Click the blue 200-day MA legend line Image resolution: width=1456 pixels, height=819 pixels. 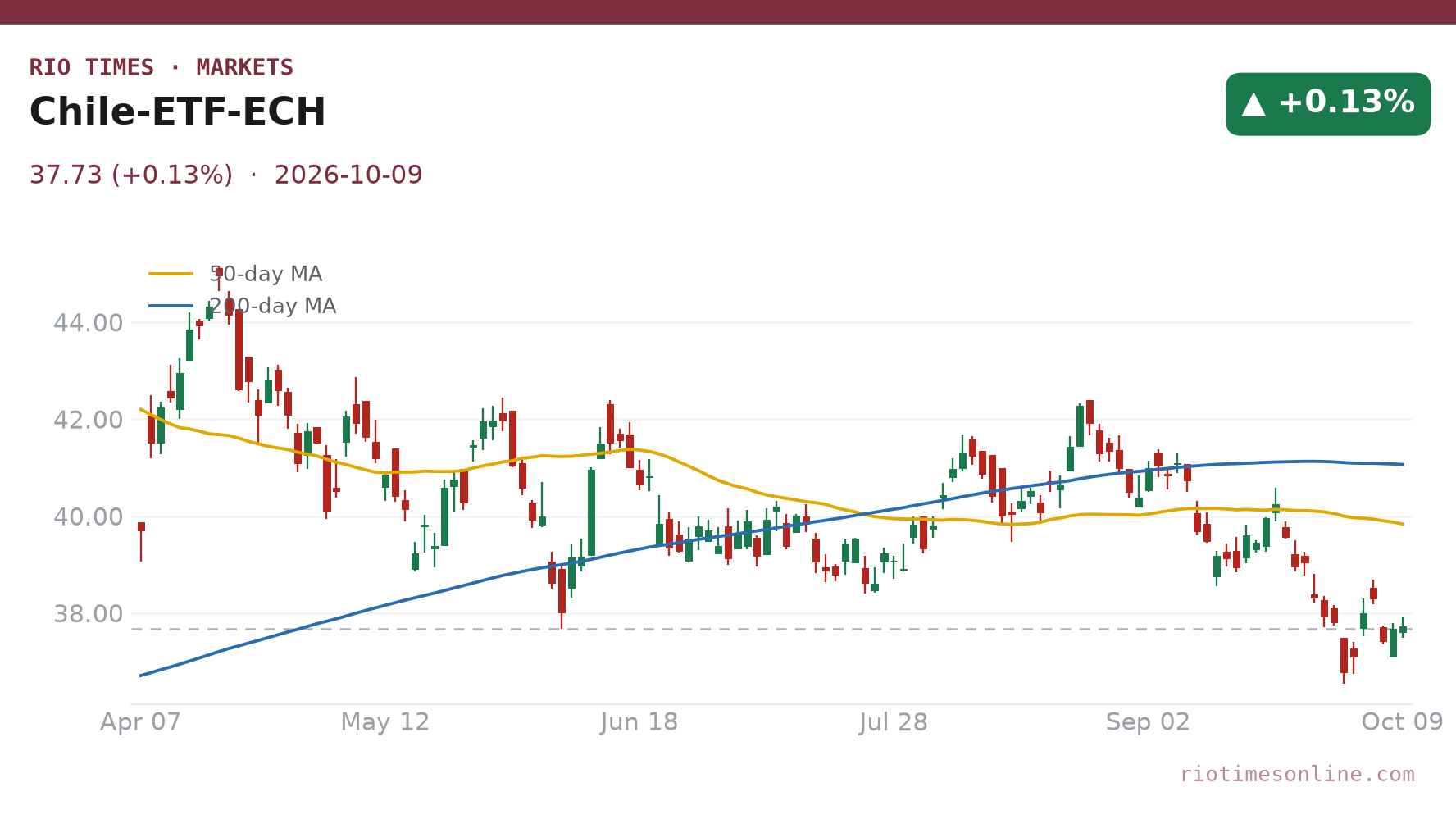tap(171, 306)
